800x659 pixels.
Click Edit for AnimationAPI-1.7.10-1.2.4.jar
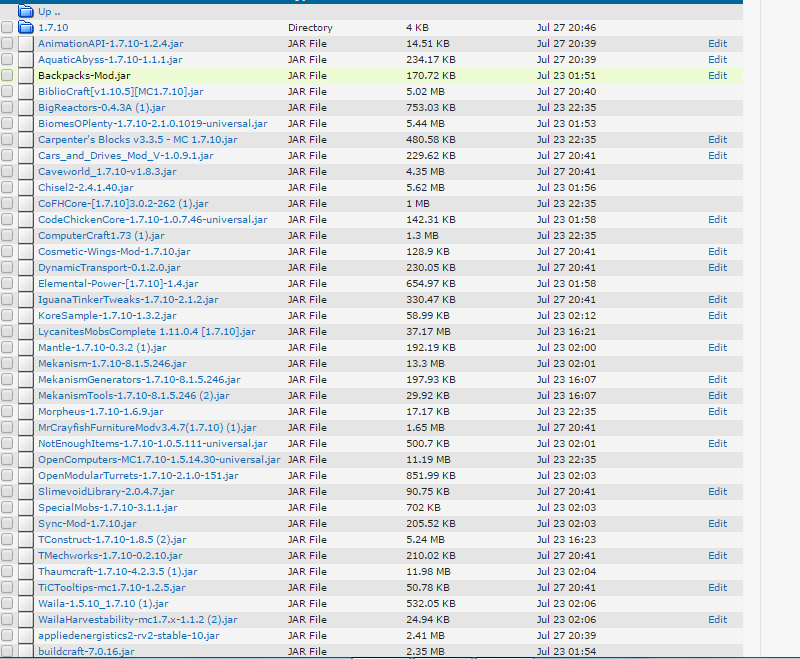point(717,44)
